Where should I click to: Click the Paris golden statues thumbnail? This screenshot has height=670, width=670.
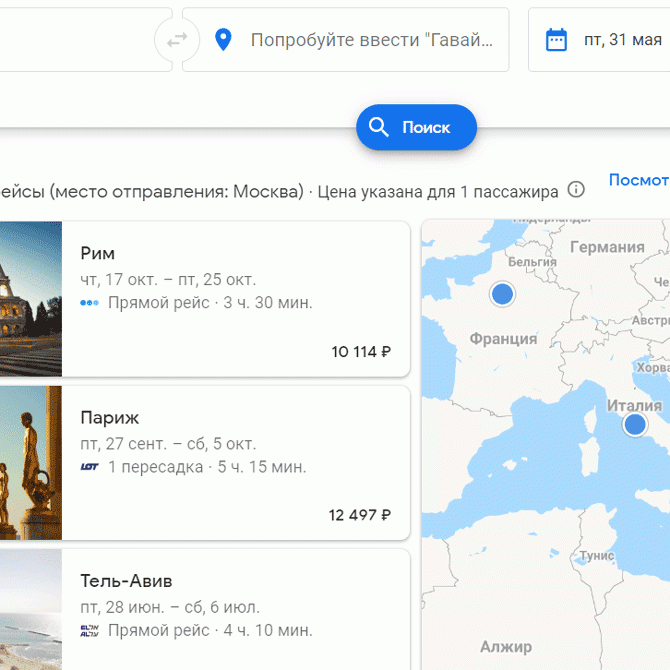[30, 463]
